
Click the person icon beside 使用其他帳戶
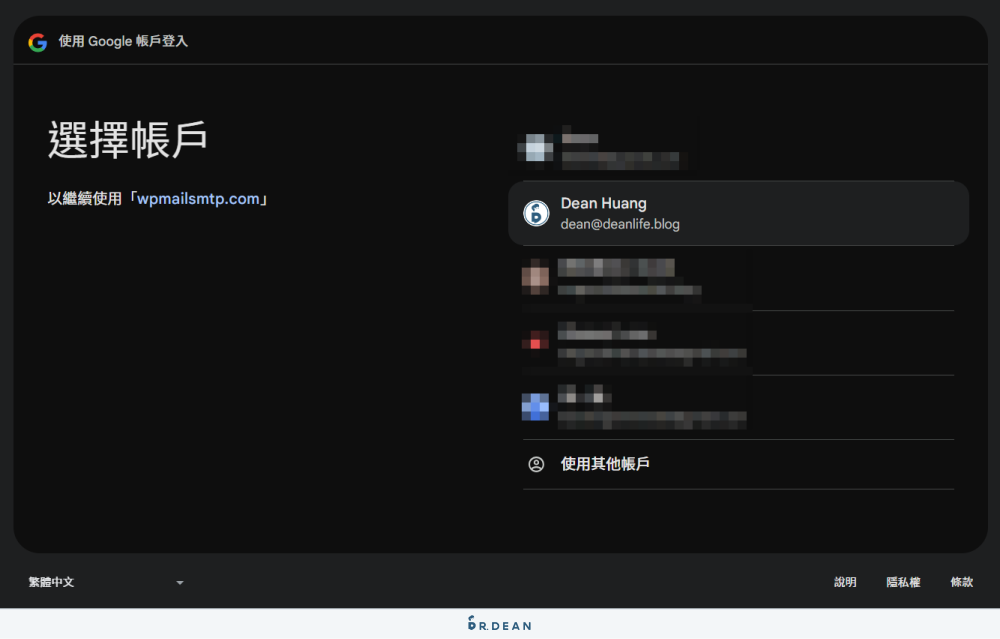point(536,464)
